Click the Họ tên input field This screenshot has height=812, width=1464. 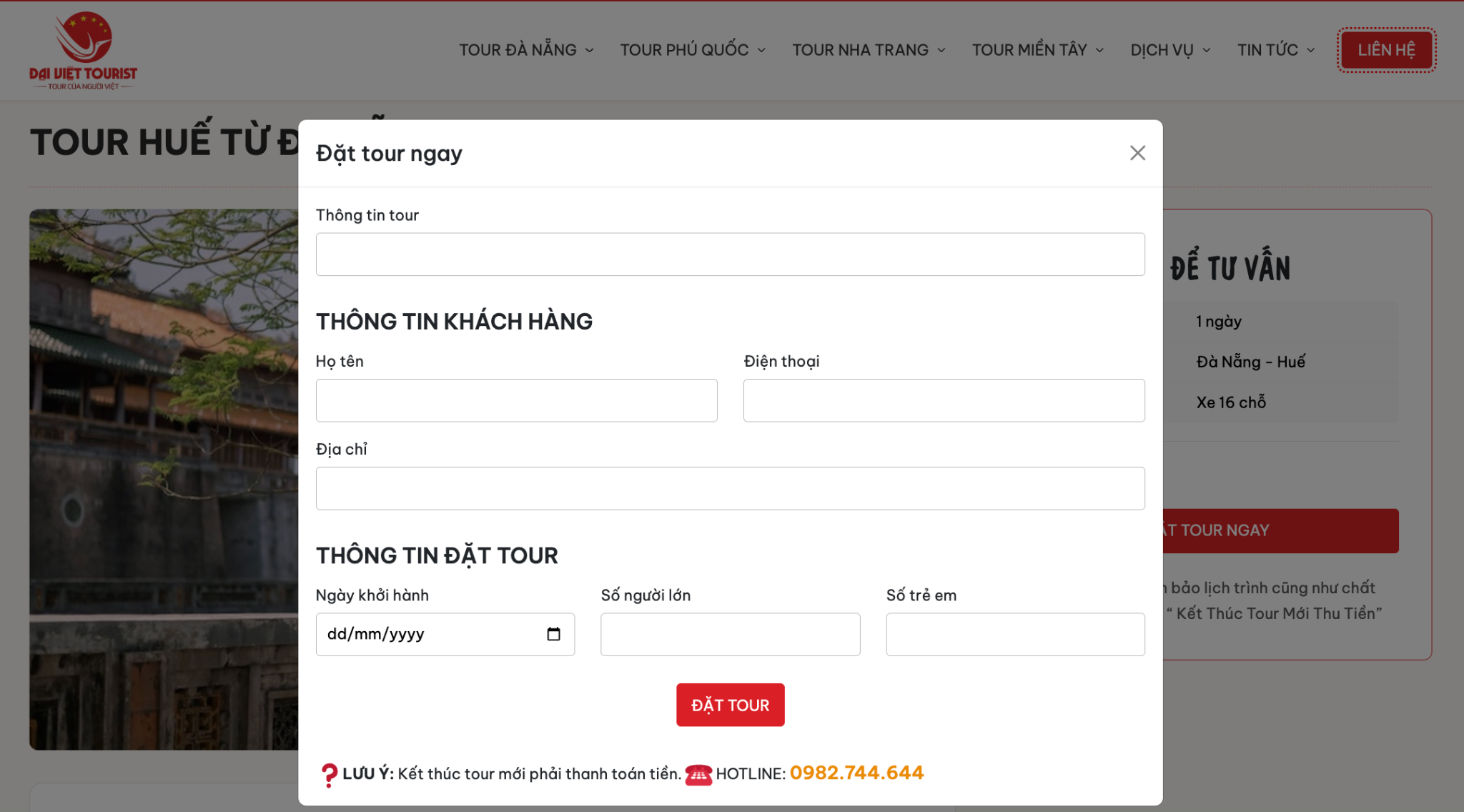pyautogui.click(x=516, y=400)
